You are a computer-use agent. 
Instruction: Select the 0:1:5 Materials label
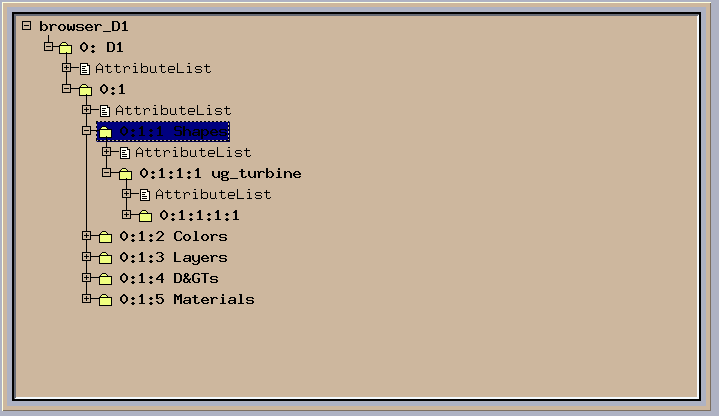(187, 300)
